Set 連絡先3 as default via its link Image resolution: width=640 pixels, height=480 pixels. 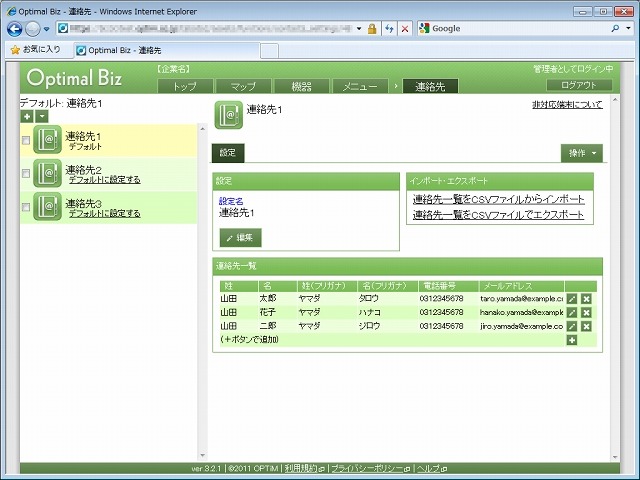(104, 213)
